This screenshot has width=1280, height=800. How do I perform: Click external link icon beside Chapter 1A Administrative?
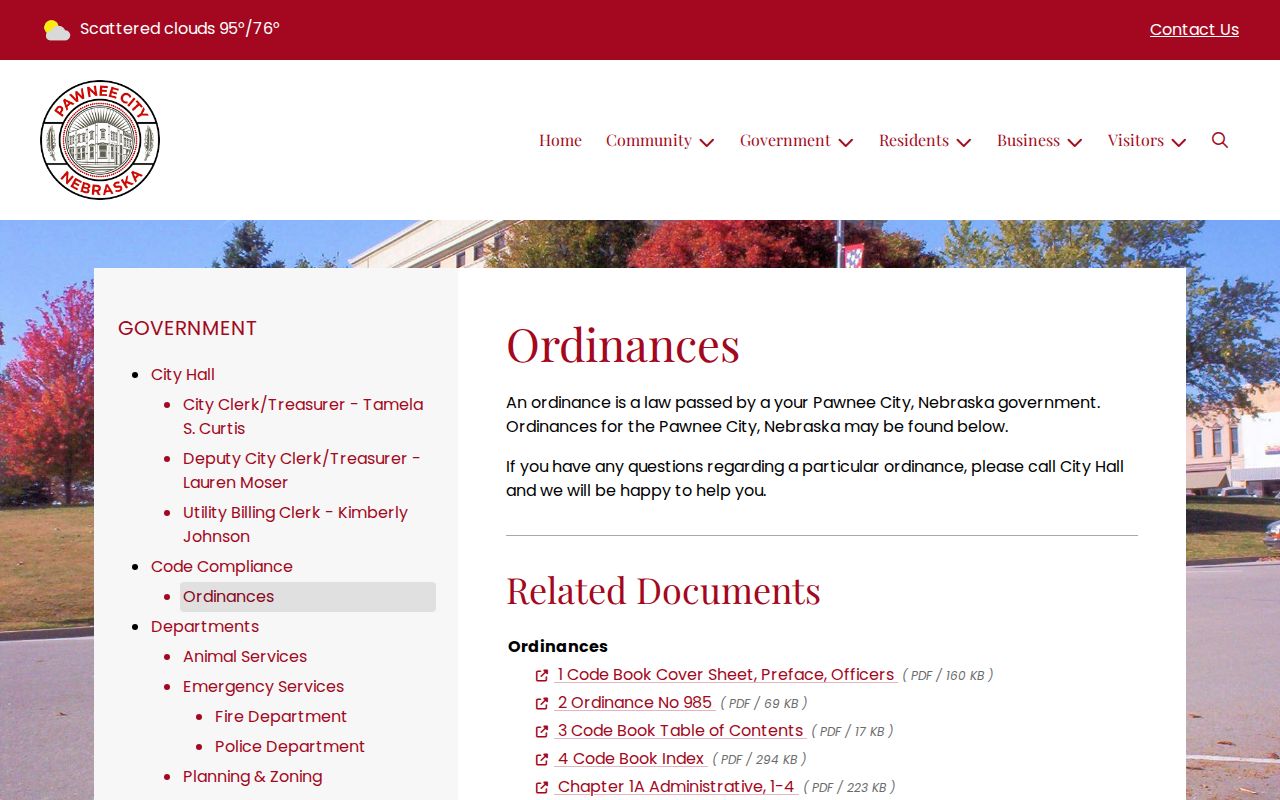(542, 787)
